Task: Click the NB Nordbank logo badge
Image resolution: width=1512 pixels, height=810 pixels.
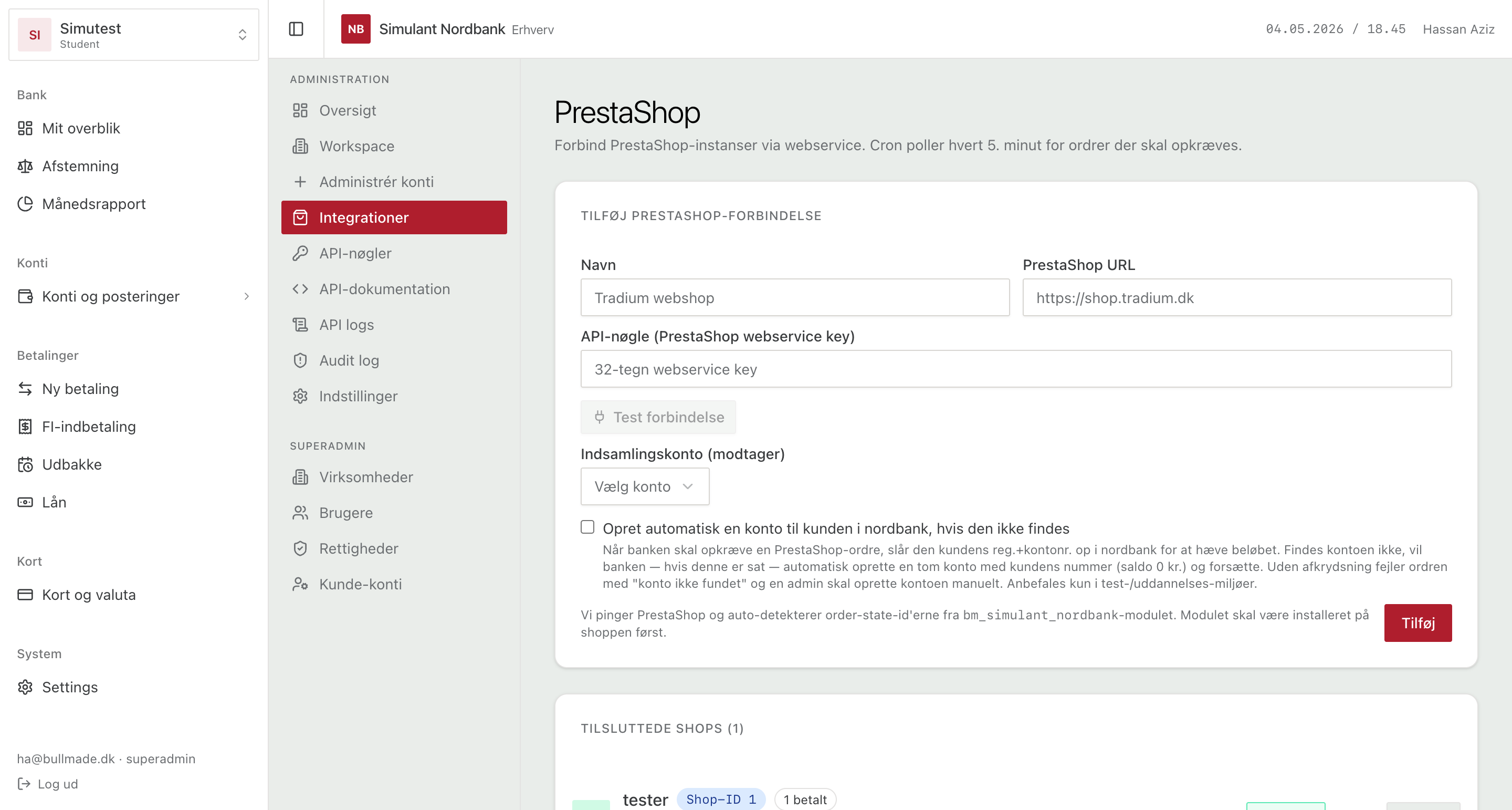Action: [x=356, y=29]
